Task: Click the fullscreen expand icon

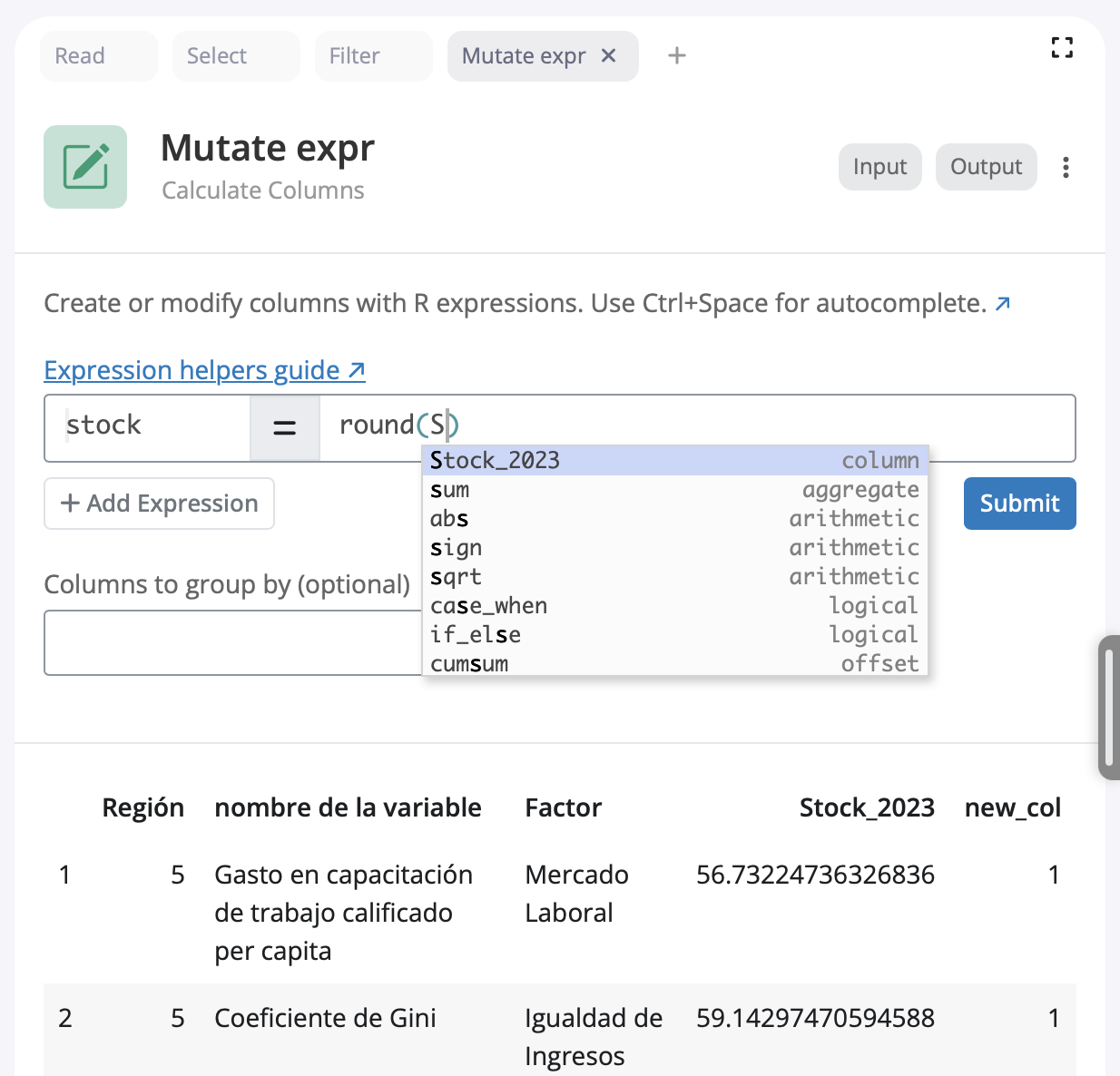Action: point(1062,48)
